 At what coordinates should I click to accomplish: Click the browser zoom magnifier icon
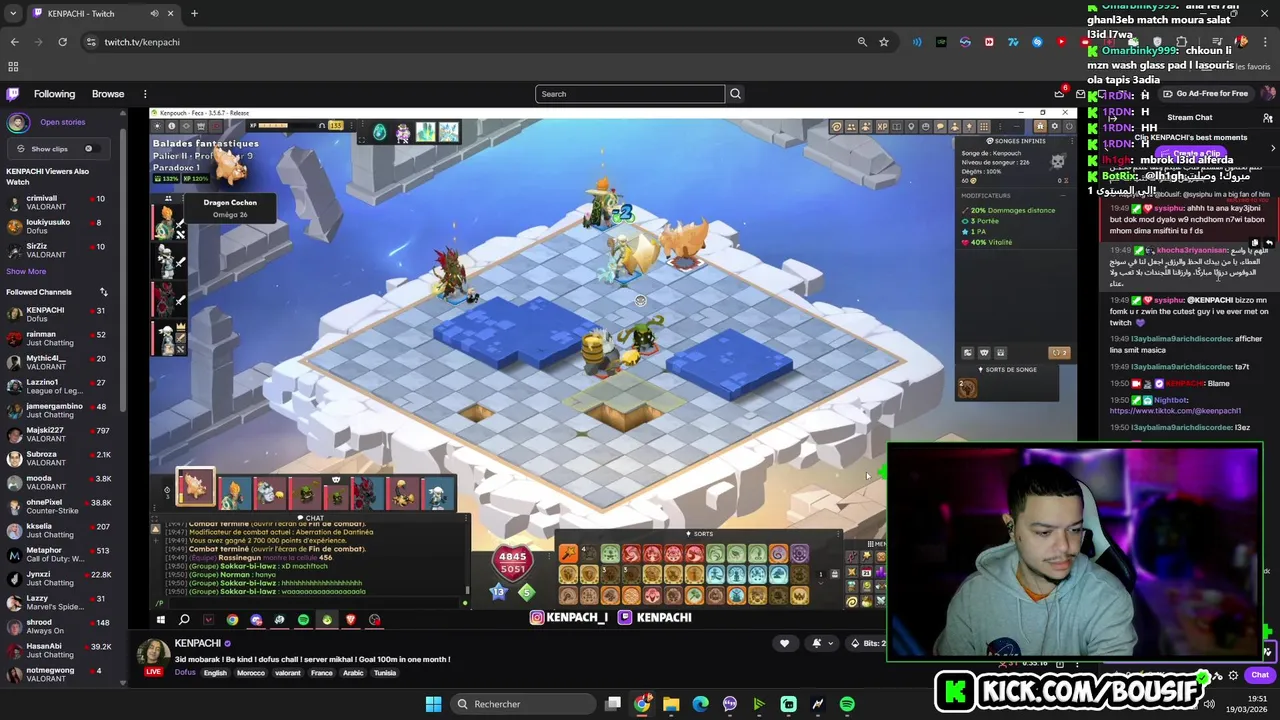point(862,42)
